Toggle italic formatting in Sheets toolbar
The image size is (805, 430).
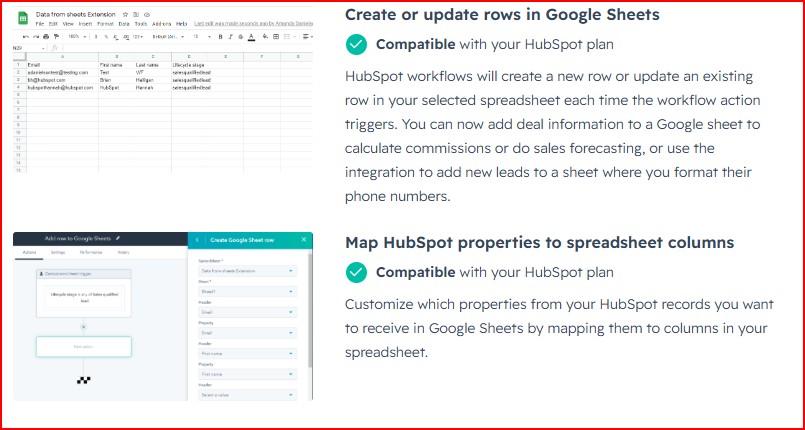pos(231,36)
